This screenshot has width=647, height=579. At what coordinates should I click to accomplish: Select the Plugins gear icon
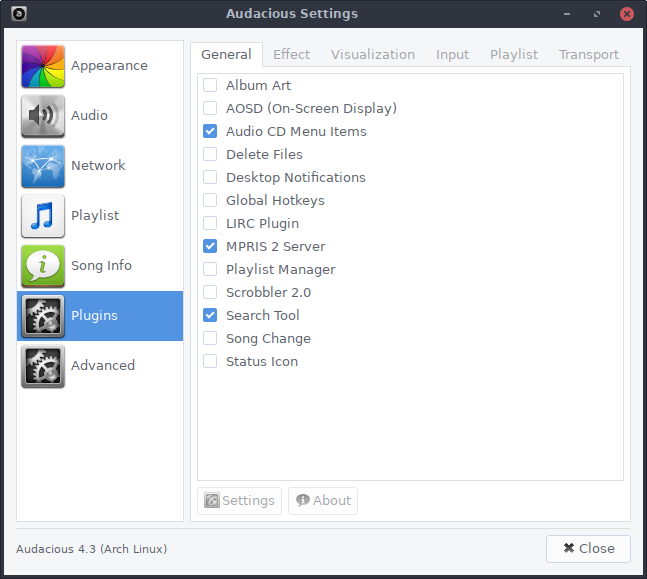43,316
